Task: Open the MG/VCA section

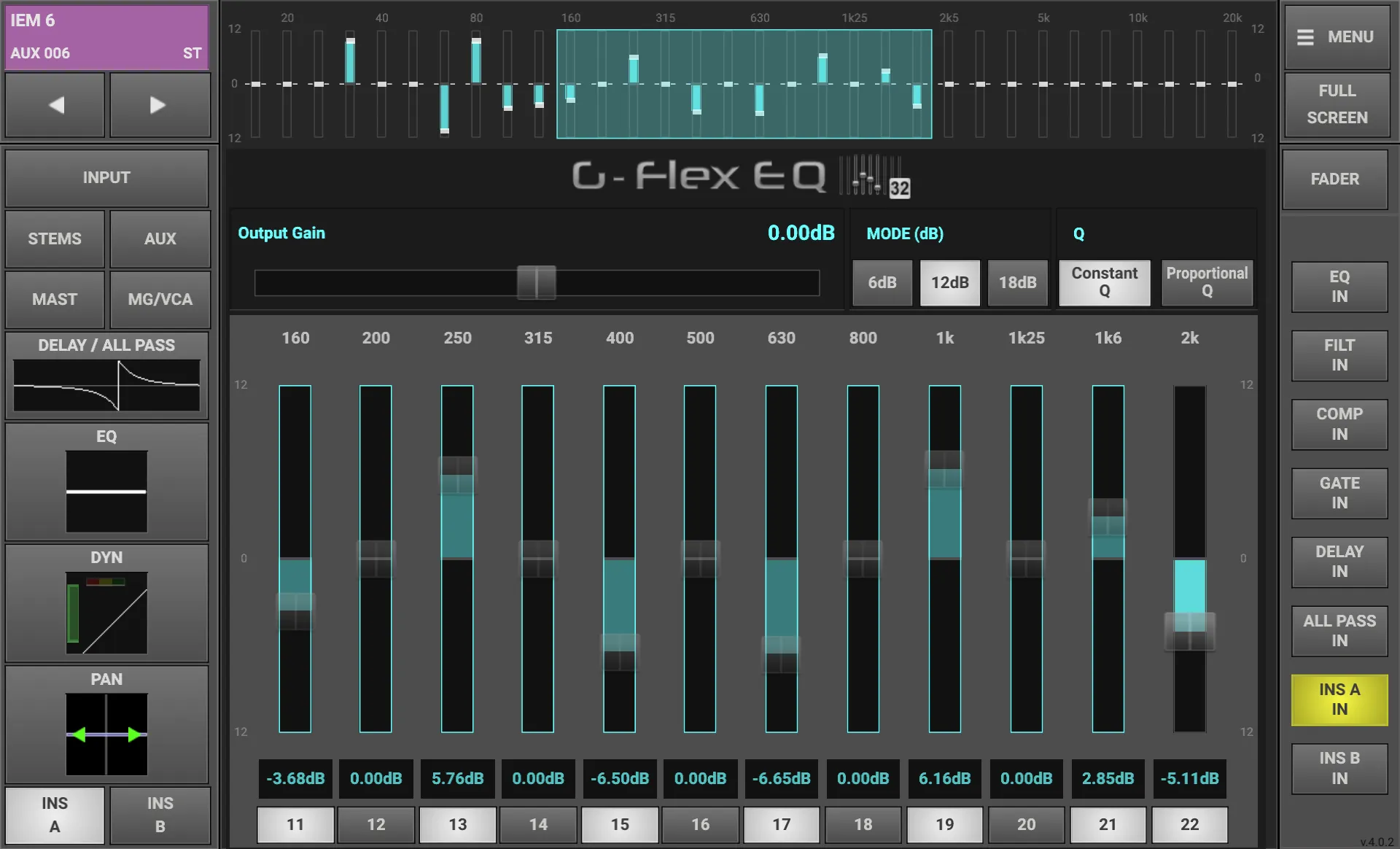Action: click(160, 299)
